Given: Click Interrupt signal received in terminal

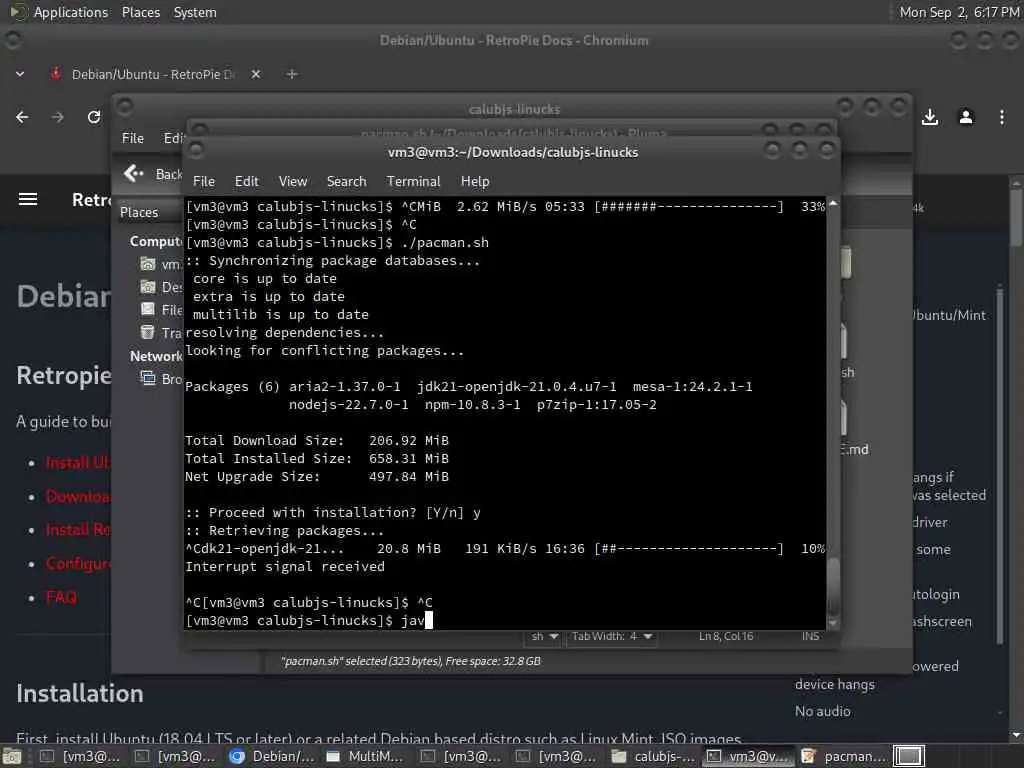Looking at the screenshot, I should [x=285, y=566].
